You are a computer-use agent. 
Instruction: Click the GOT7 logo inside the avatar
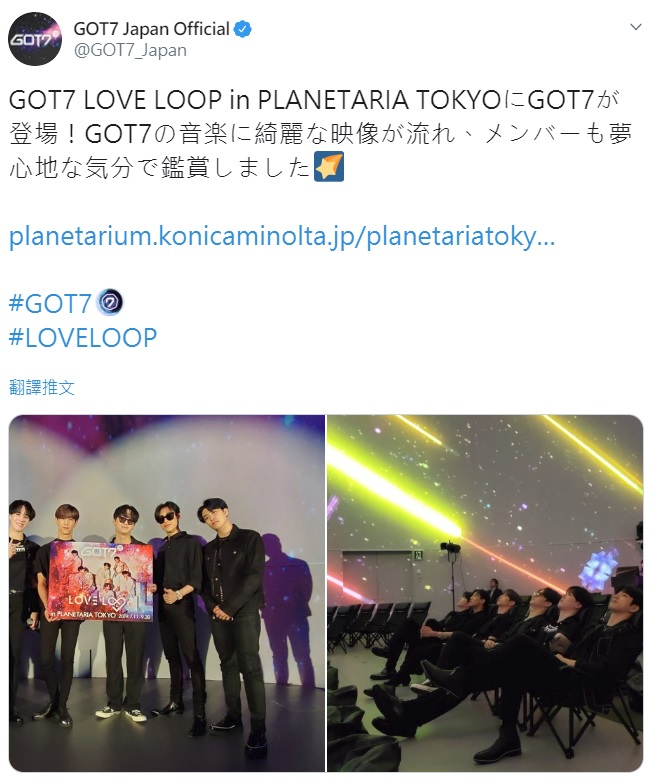[x=34, y=40]
